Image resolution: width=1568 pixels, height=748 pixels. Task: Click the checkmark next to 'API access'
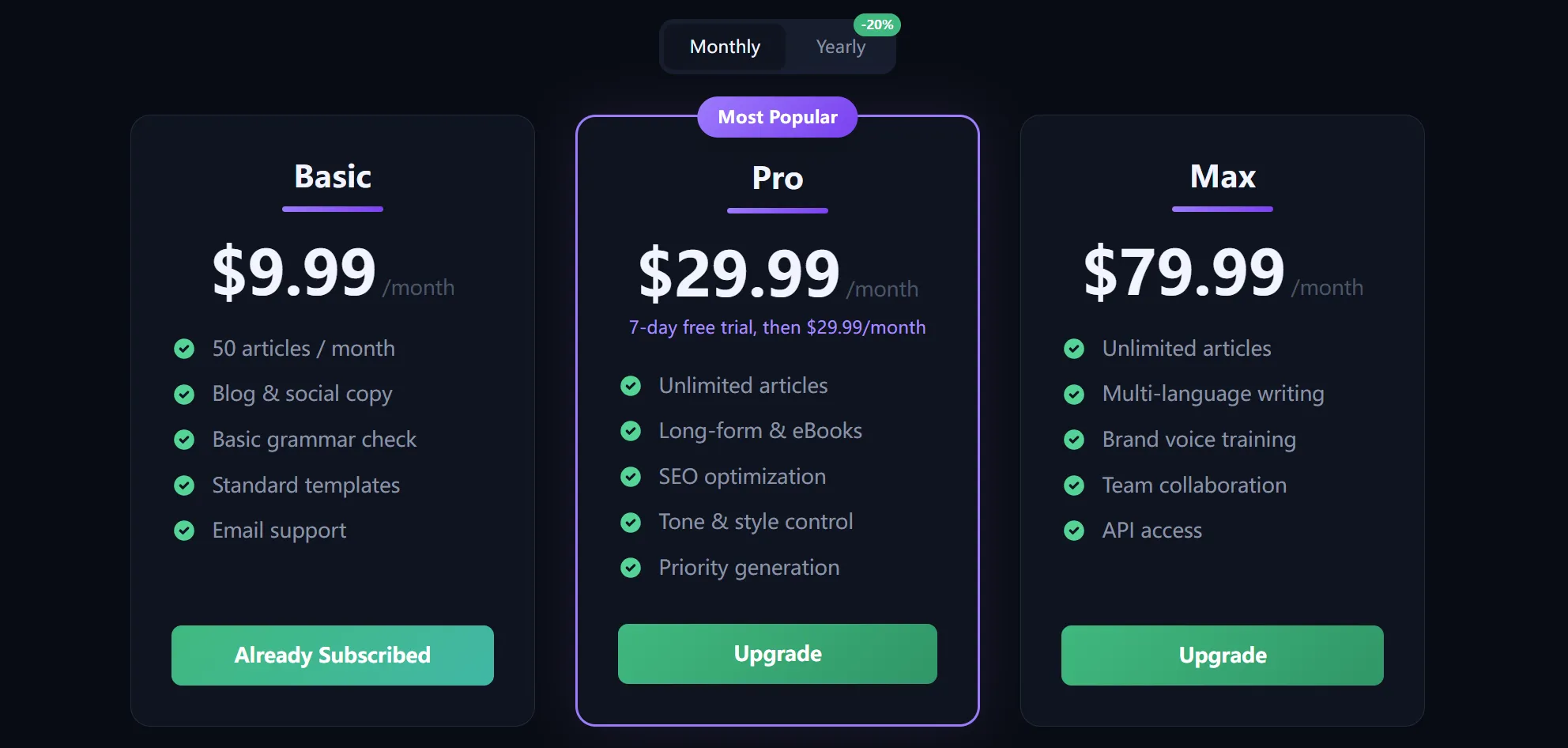pyautogui.click(x=1075, y=531)
